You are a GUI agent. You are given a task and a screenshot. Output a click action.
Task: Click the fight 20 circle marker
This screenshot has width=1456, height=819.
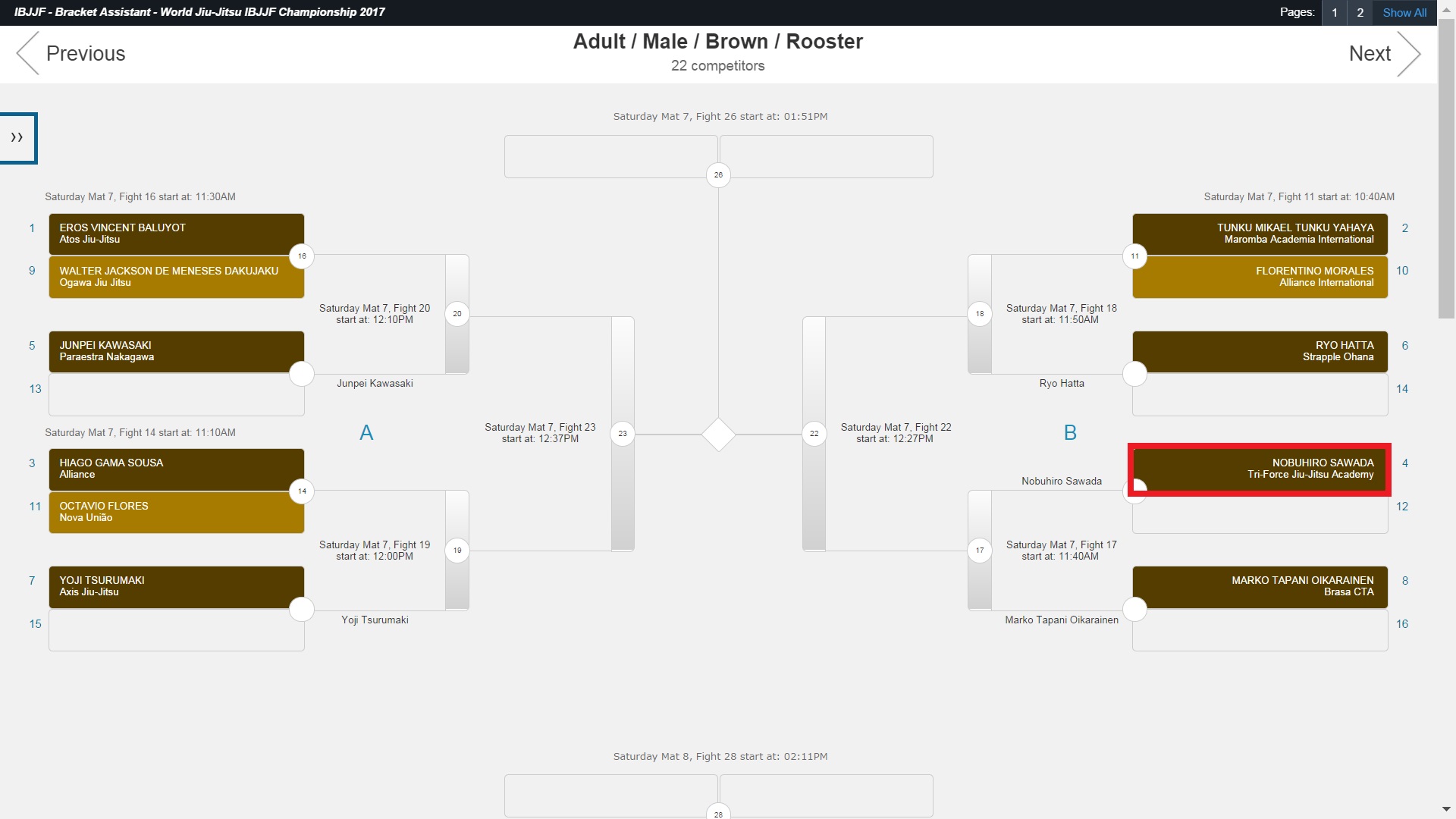tap(457, 314)
